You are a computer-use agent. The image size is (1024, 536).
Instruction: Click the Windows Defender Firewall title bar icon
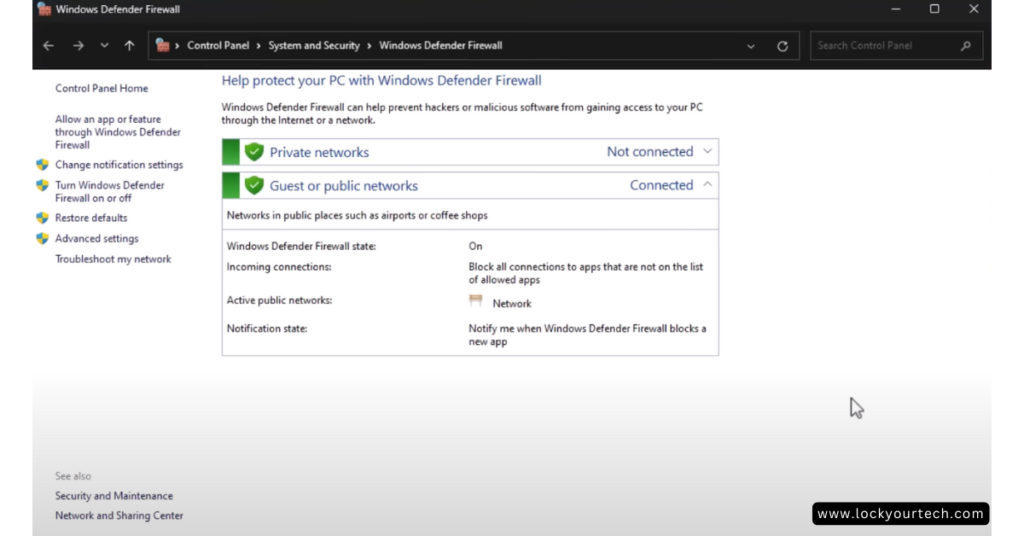tap(44, 9)
